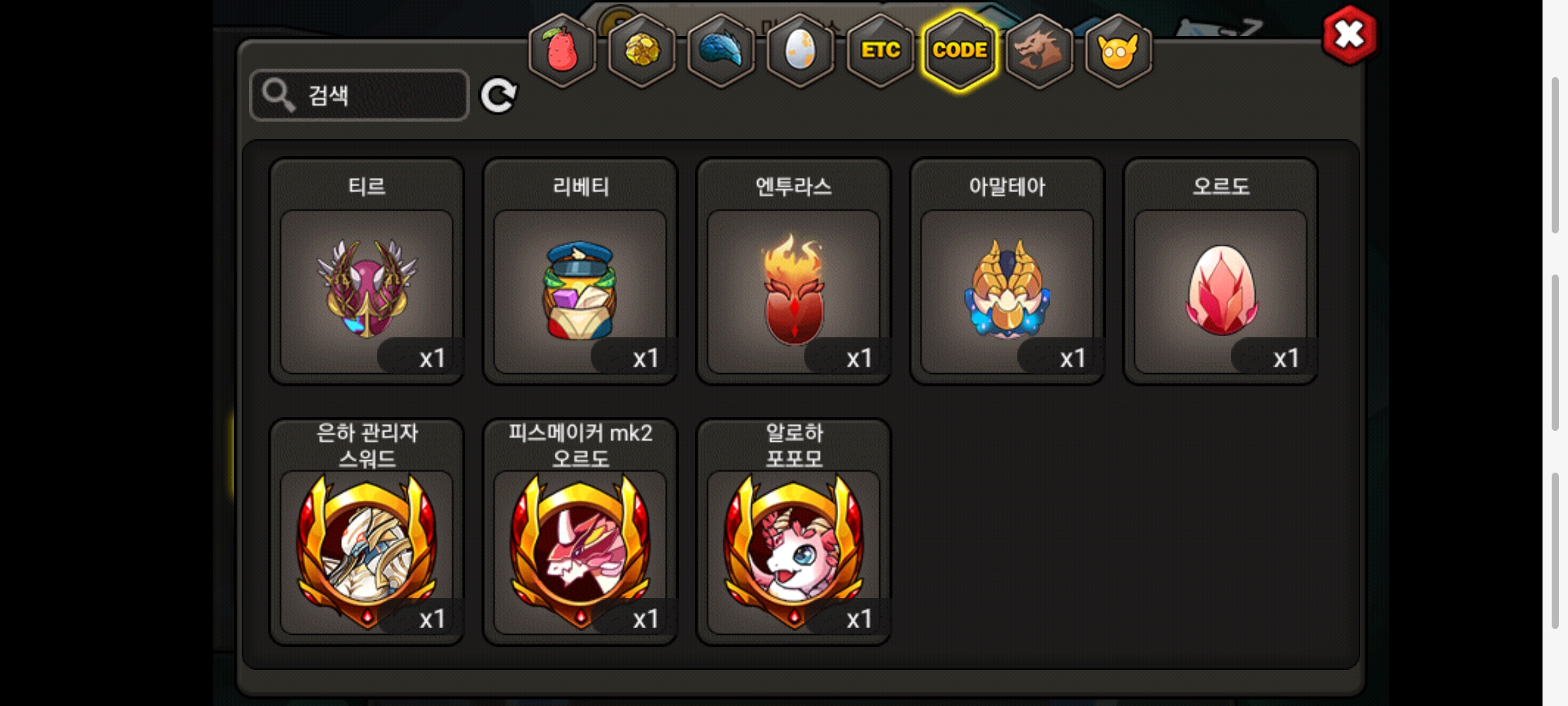Open the fruit food category tab
1568x706 pixels.
562,50
